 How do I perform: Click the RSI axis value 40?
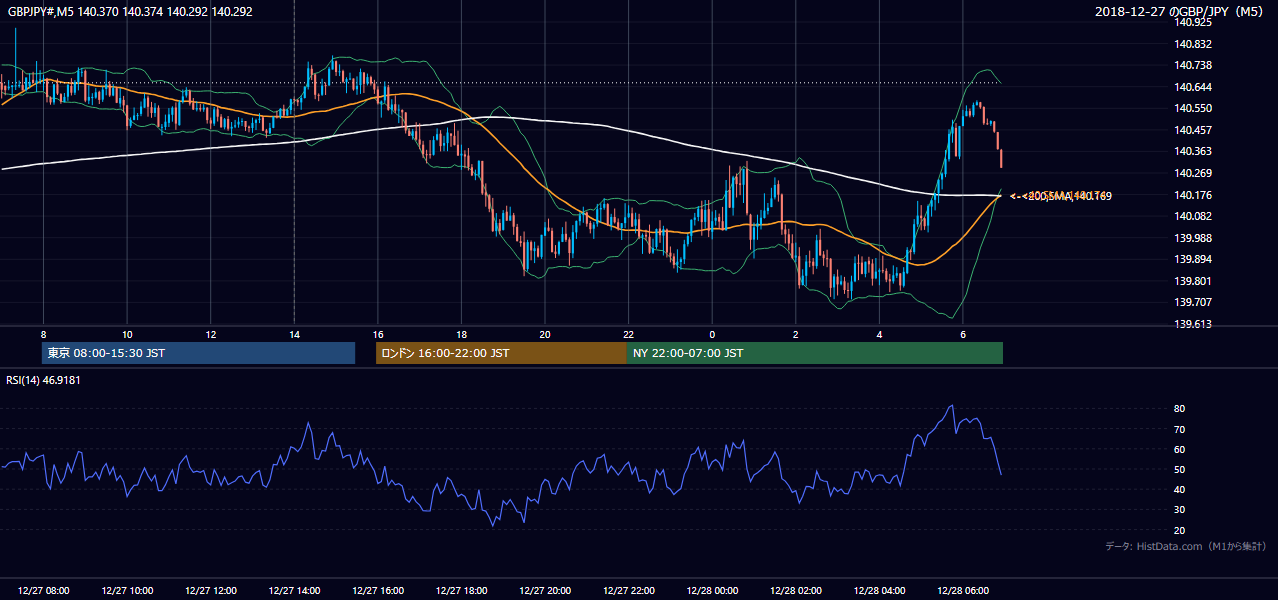[1179, 489]
